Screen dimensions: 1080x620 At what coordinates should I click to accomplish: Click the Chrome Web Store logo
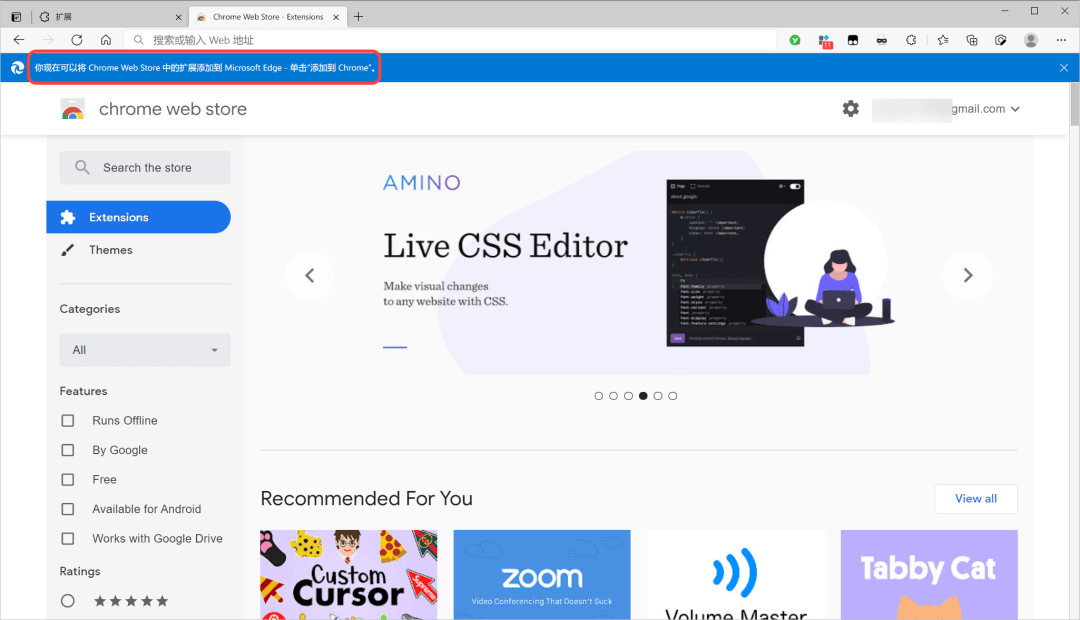pos(72,109)
